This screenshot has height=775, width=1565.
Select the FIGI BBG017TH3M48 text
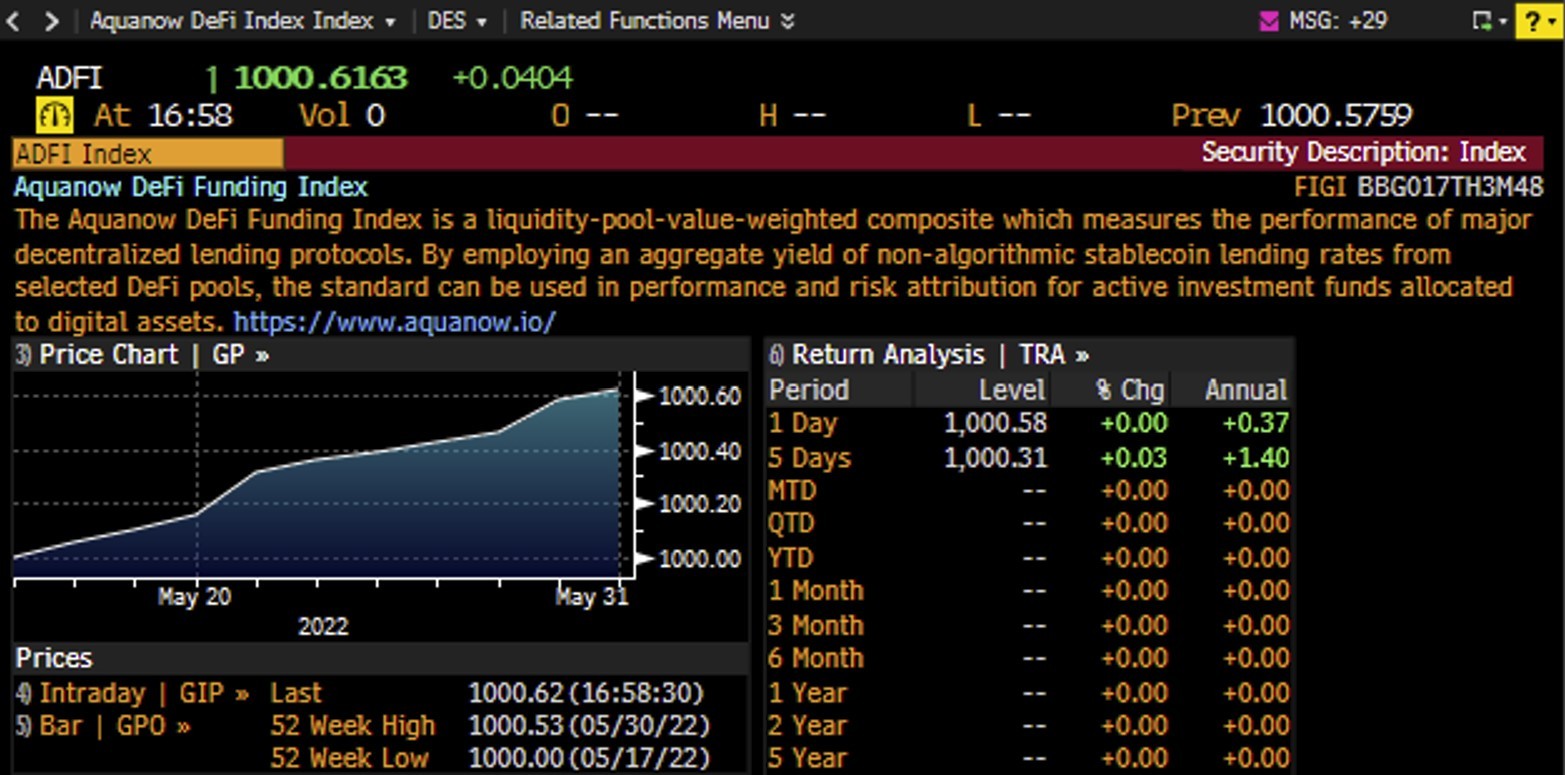(1418, 187)
